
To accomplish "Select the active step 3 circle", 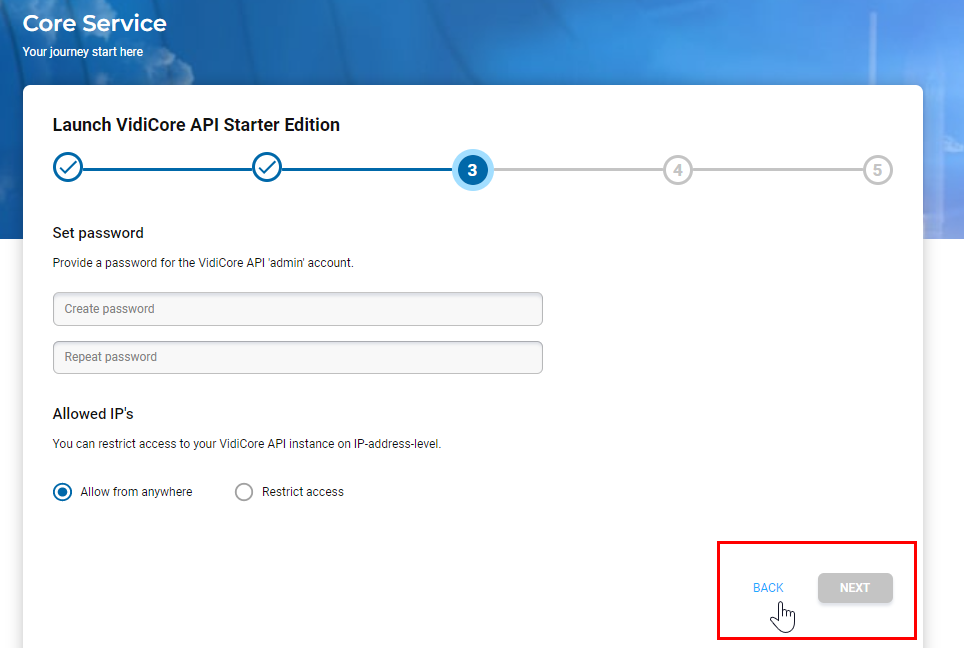I will (472, 170).
